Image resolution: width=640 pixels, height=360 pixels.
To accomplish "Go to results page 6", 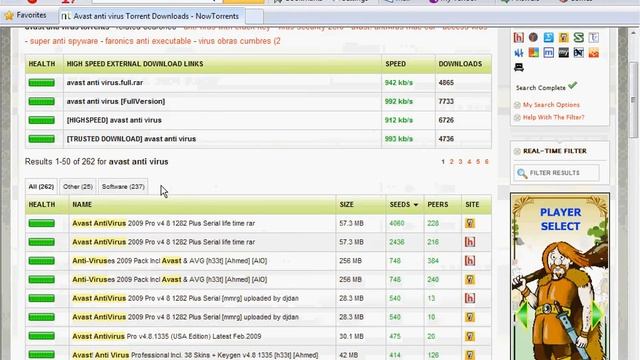I will pyautogui.click(x=487, y=162).
